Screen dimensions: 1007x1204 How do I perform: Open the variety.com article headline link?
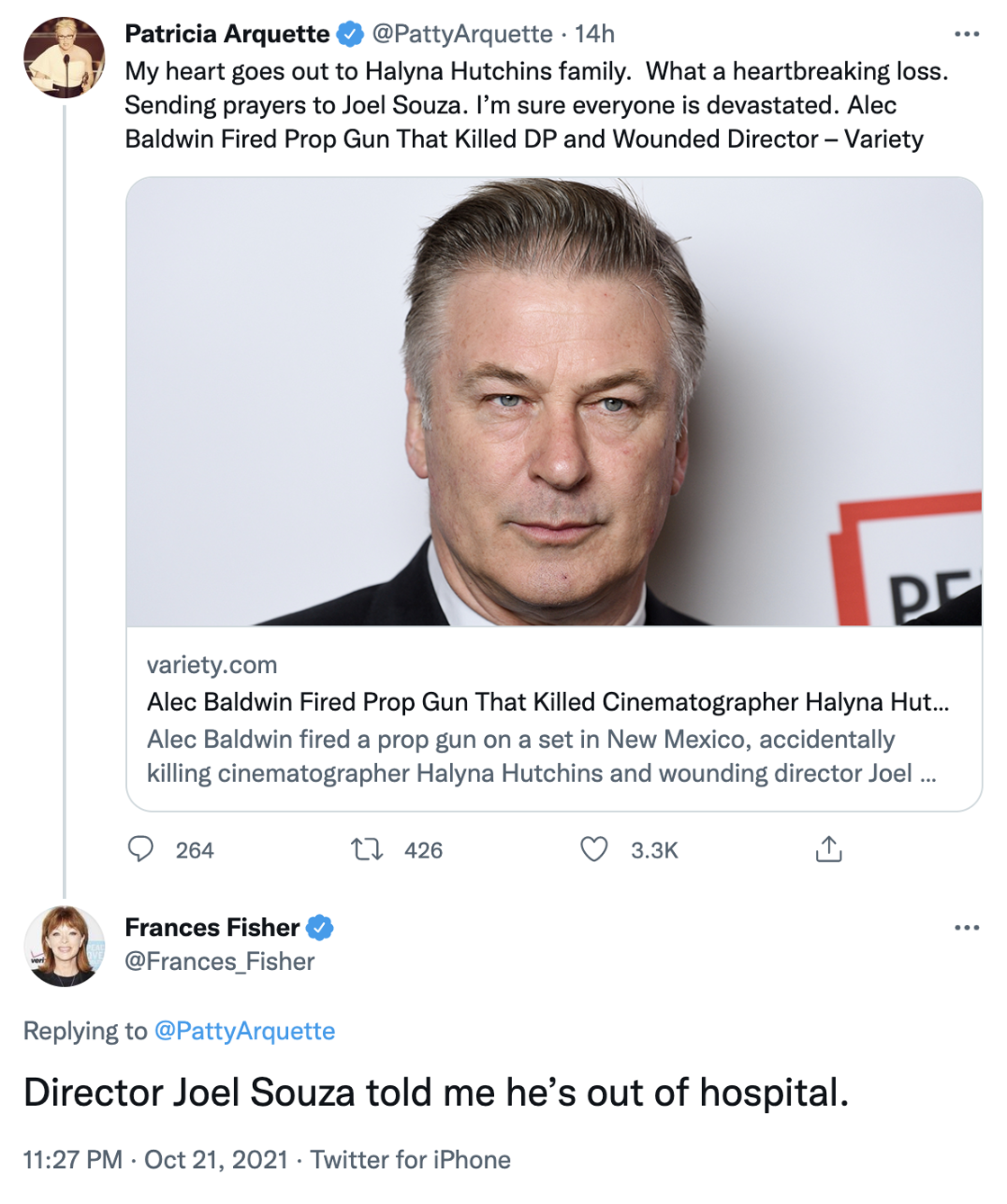pos(548,702)
